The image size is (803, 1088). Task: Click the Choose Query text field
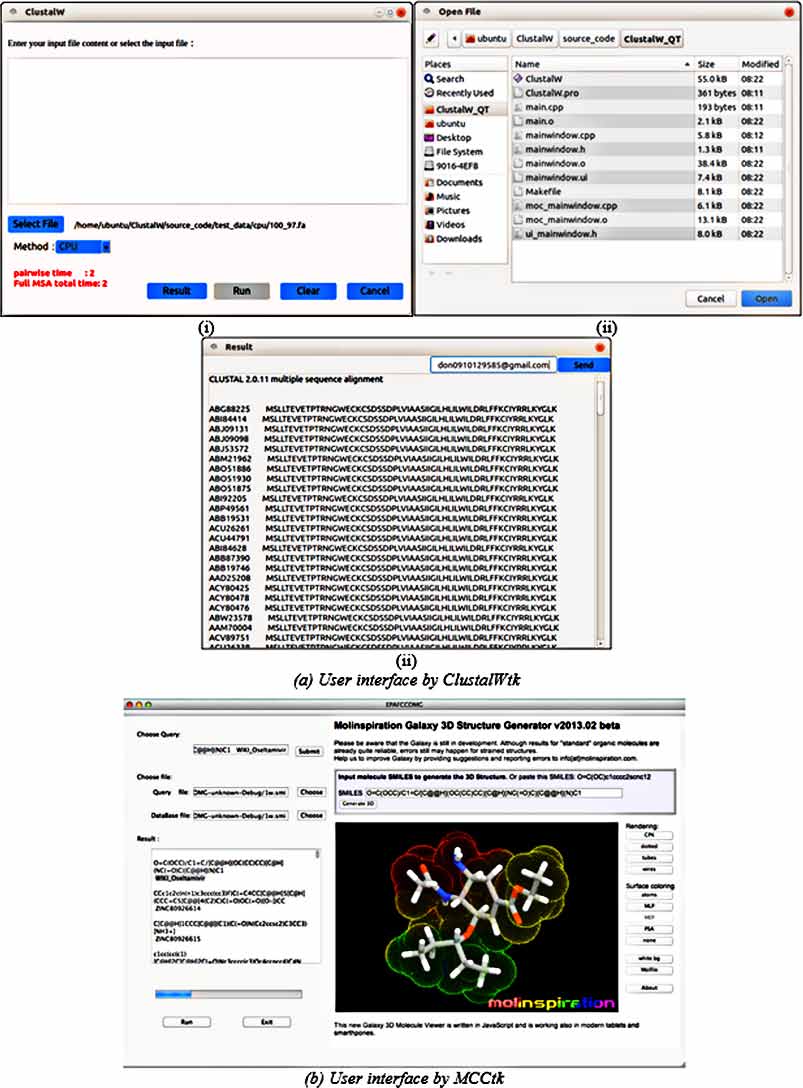[x=241, y=750]
